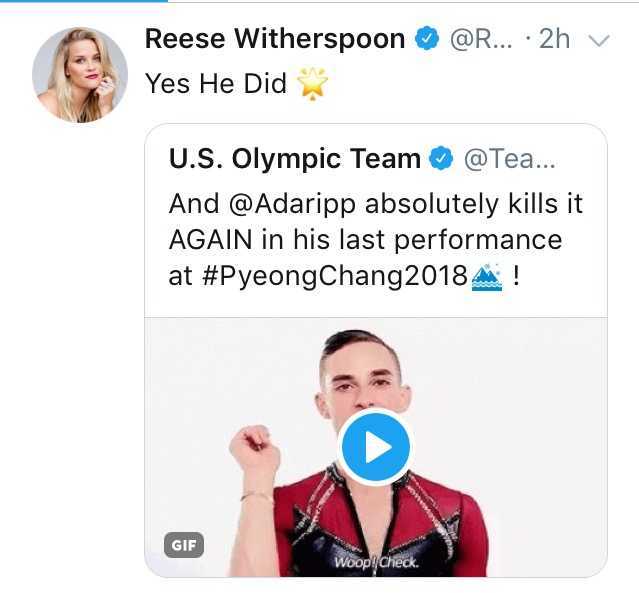
Task: Open the tweet options chevron menu
Action: point(599,41)
